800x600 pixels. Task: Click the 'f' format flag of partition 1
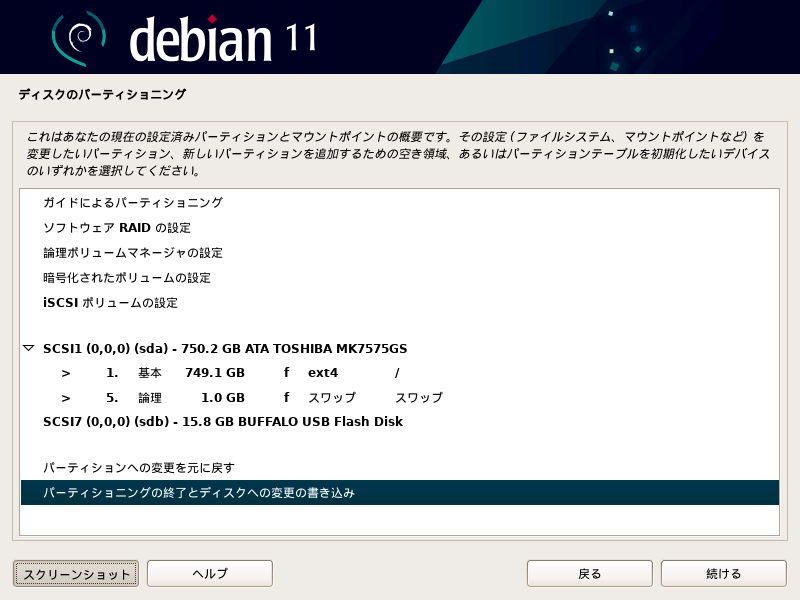pos(287,372)
